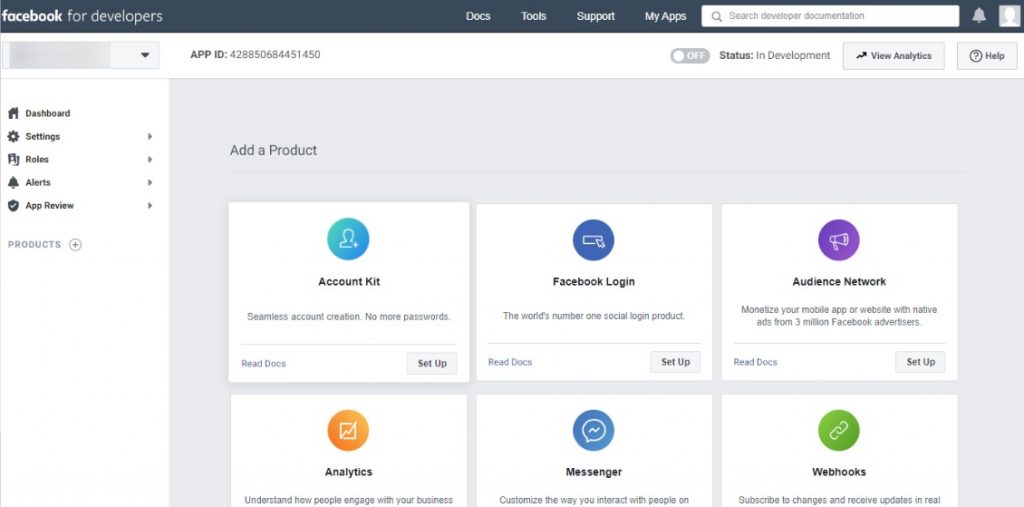Open Read Docs for Facebook Login
Viewport: 1024px width, 507px height.
(x=510, y=362)
